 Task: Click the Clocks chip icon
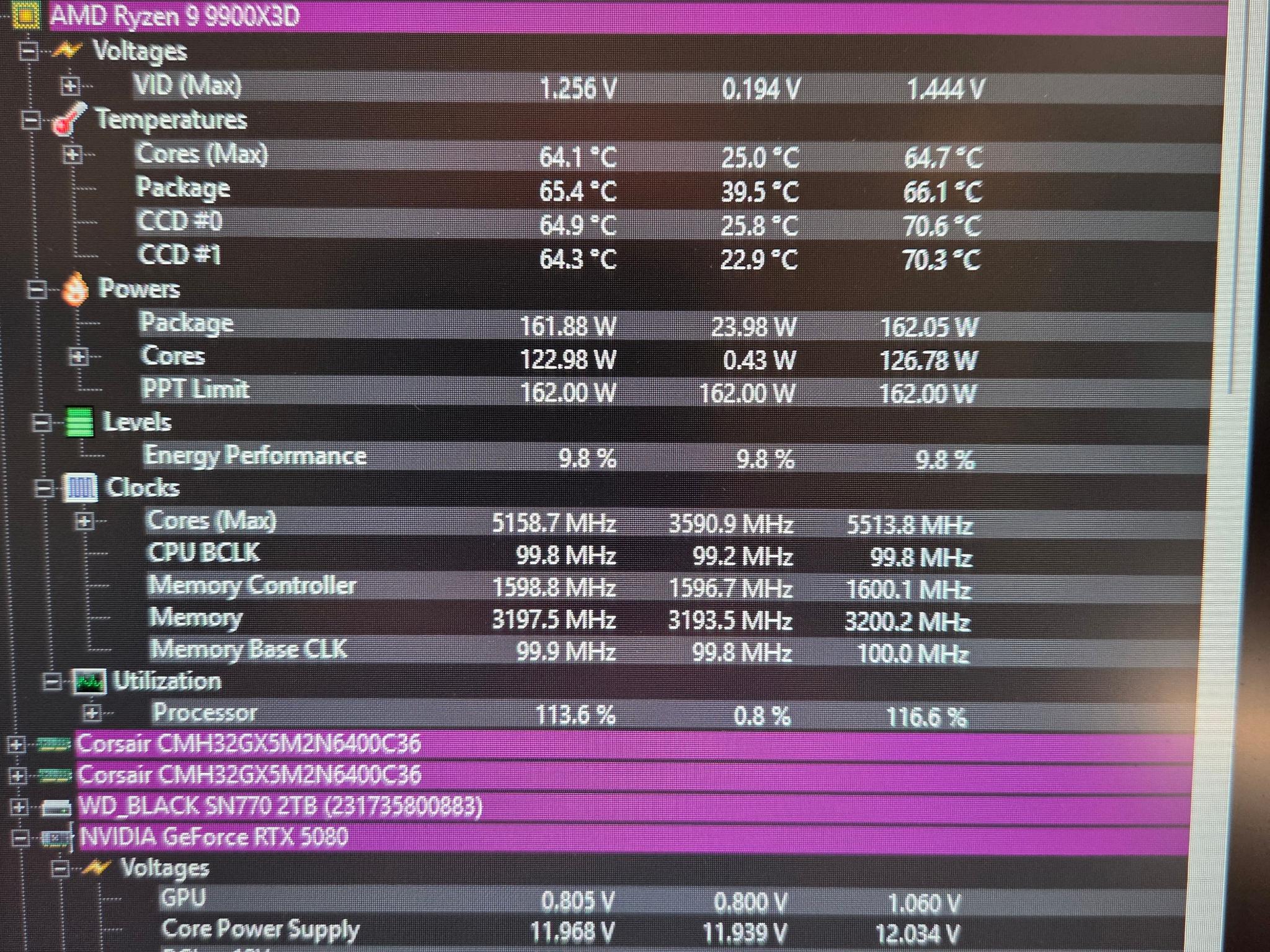(82, 488)
